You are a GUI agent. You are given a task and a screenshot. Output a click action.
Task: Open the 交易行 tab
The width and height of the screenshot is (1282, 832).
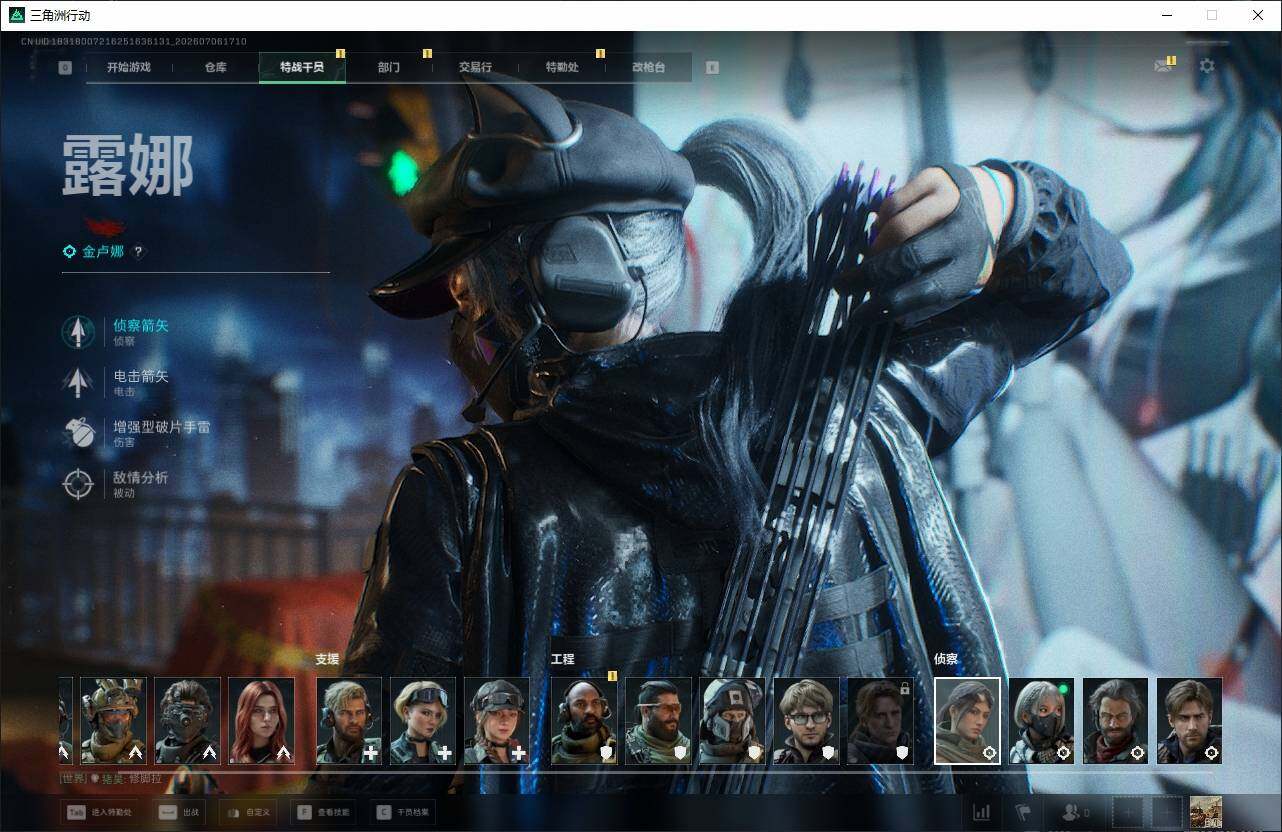475,67
